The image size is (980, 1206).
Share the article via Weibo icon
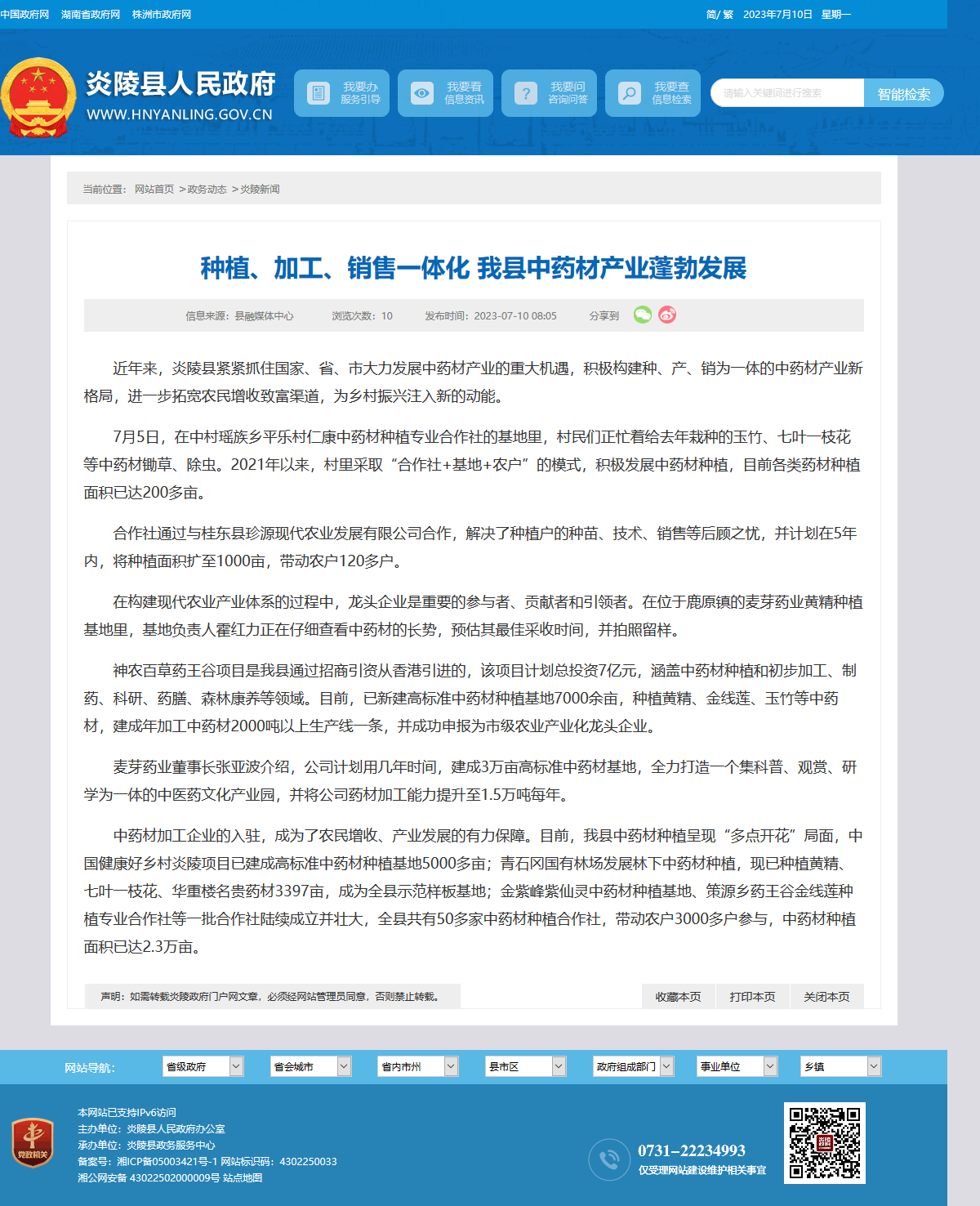tap(667, 315)
